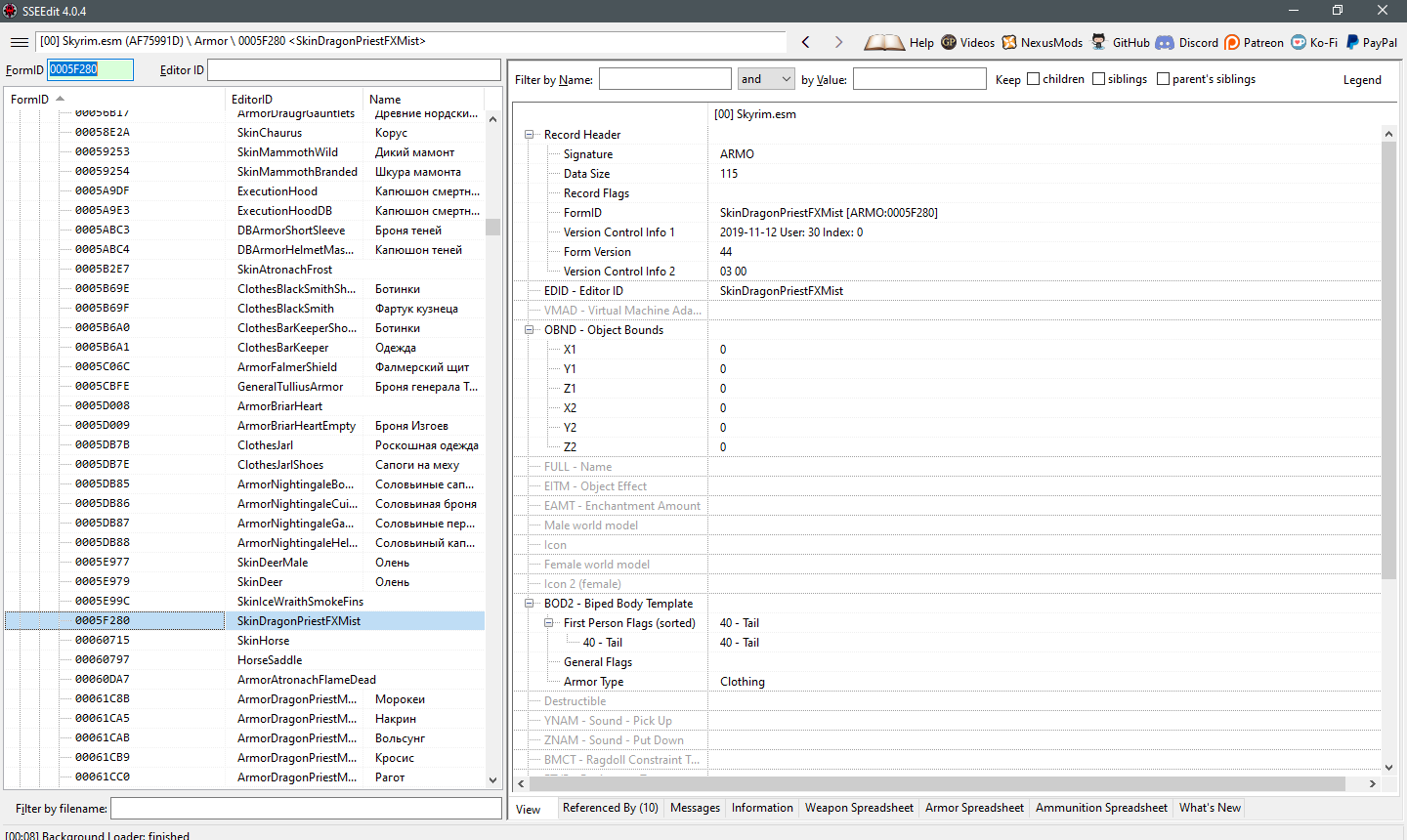This screenshot has height=840, width=1407.
Task: Check the parent's siblings checkbox
Action: click(x=1163, y=79)
